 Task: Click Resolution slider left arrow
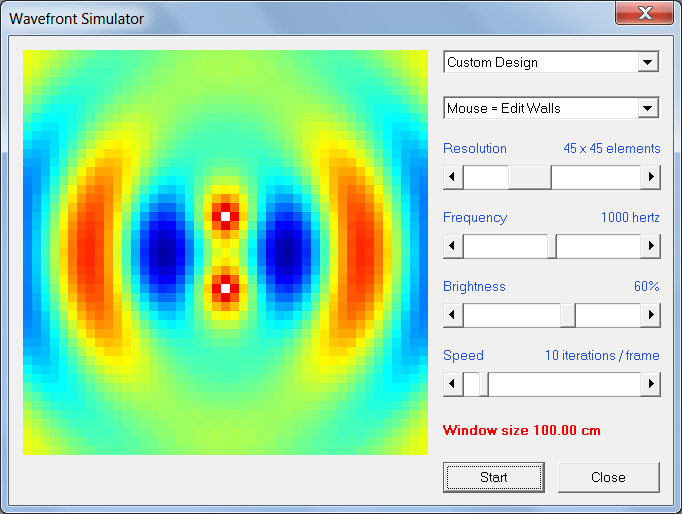coord(453,177)
